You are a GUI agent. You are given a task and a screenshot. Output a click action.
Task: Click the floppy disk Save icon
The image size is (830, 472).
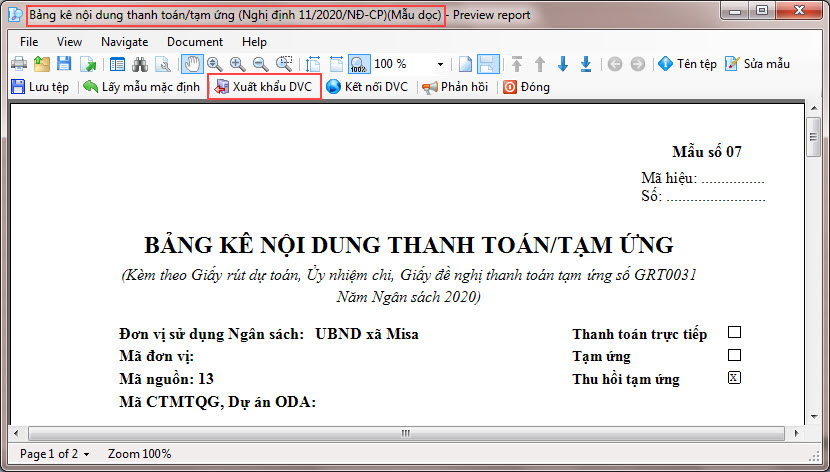(64, 64)
